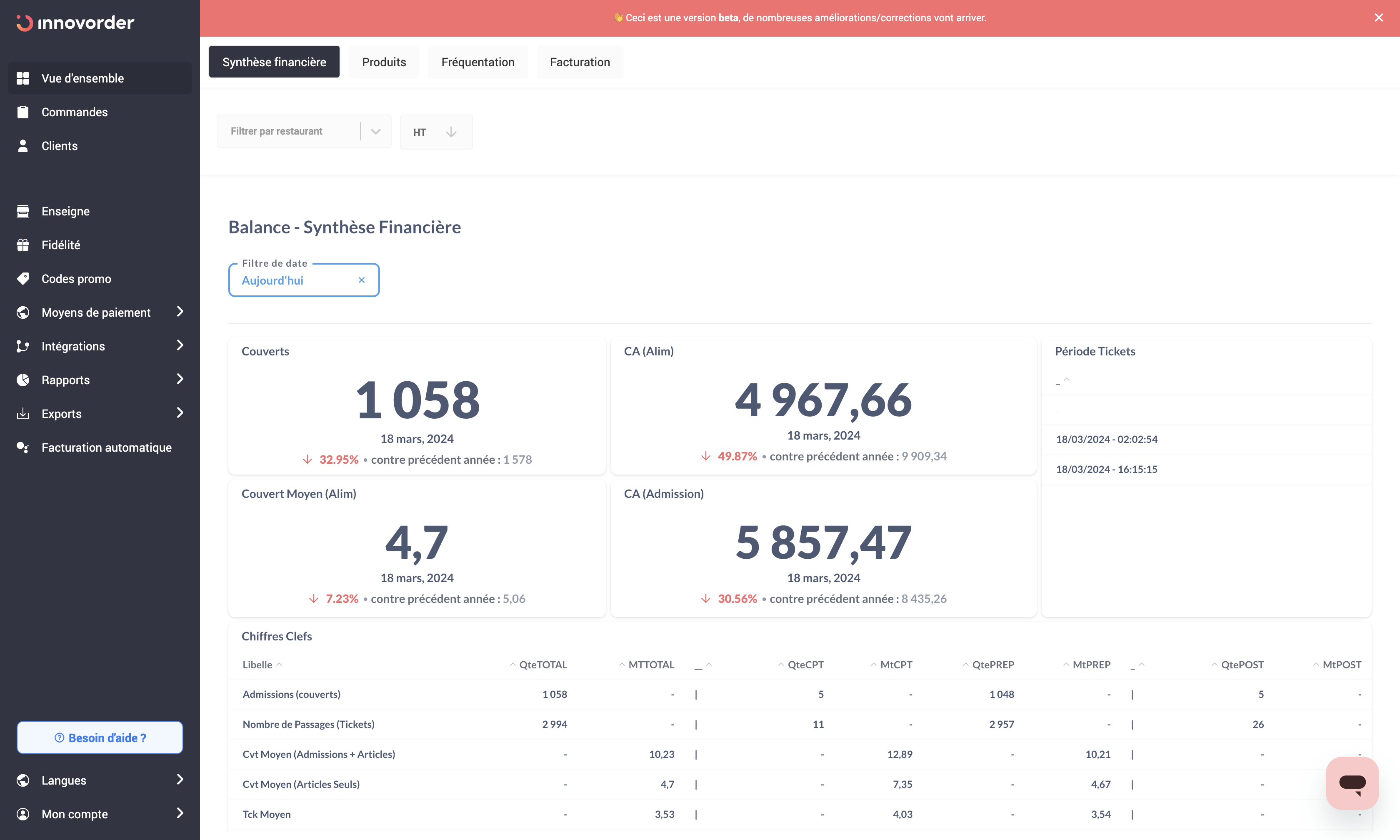Switch to the Produits tab
The height and width of the screenshot is (840, 1400).
click(x=384, y=62)
